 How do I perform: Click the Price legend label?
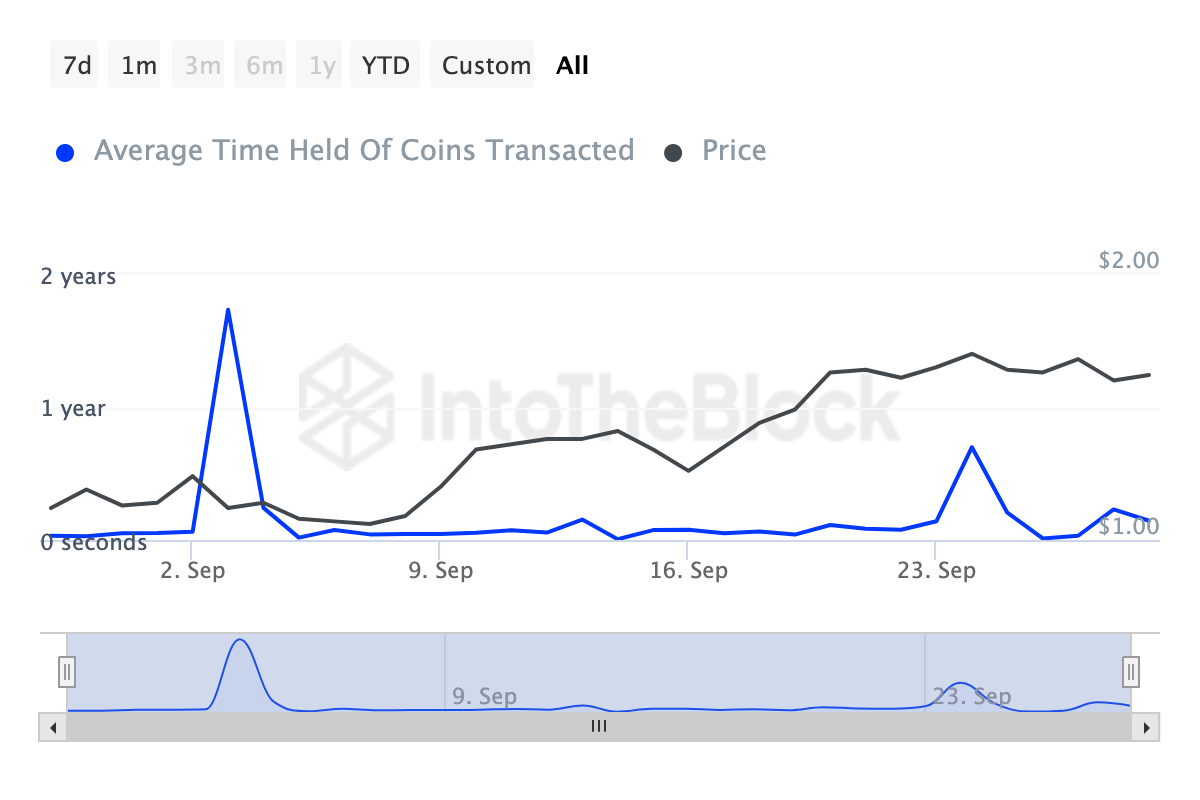coord(734,150)
